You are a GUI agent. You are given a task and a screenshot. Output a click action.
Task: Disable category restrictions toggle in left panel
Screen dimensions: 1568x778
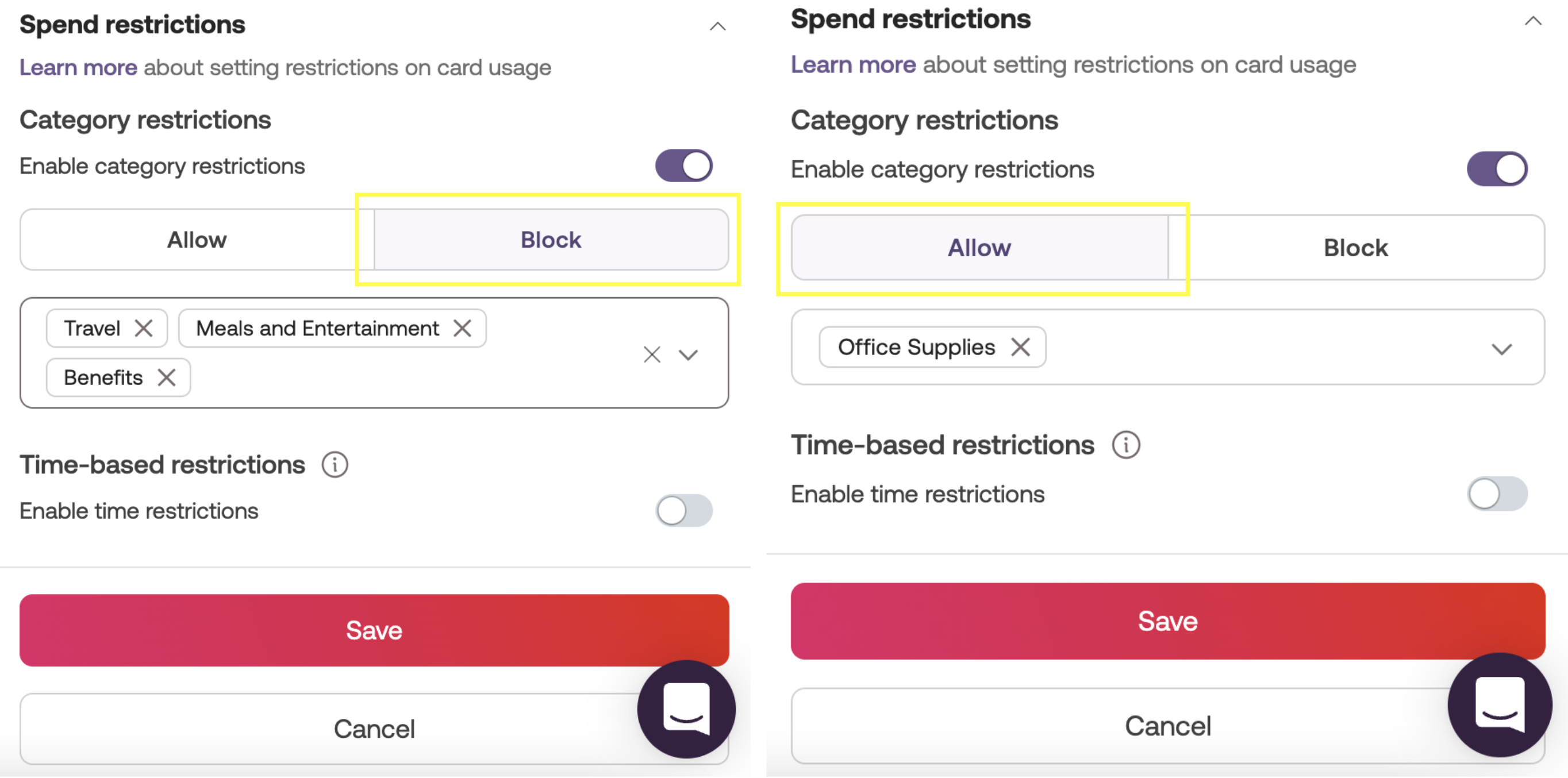[683, 166]
